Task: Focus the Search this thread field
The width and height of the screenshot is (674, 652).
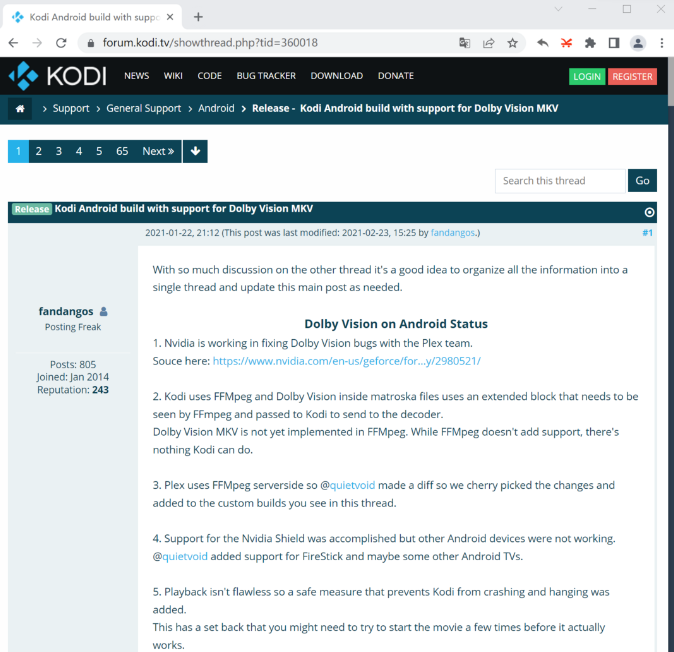Action: (x=560, y=181)
